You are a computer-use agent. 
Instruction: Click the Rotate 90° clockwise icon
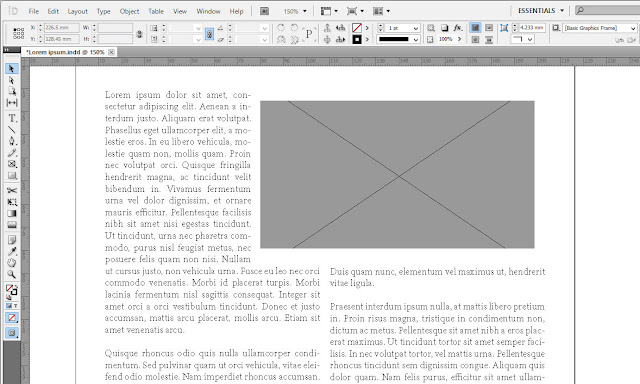(281, 28)
